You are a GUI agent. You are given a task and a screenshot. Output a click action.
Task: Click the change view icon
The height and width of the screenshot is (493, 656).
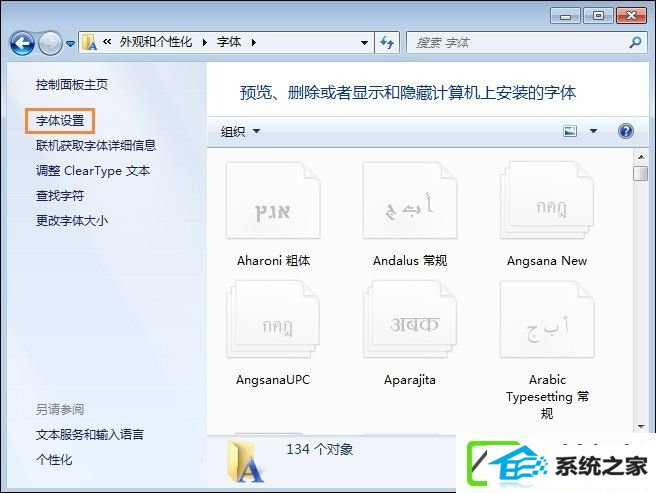(x=570, y=131)
